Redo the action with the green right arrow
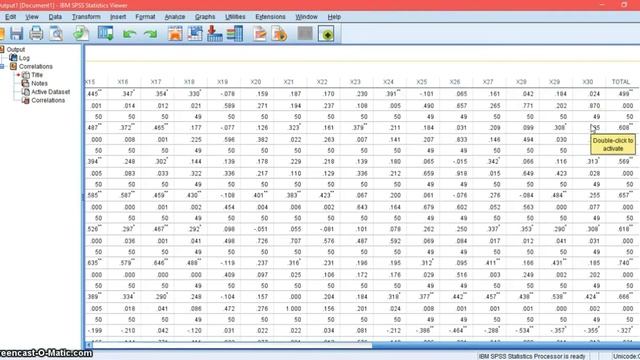The width and height of the screenshot is (640, 360). (x=150, y=34)
